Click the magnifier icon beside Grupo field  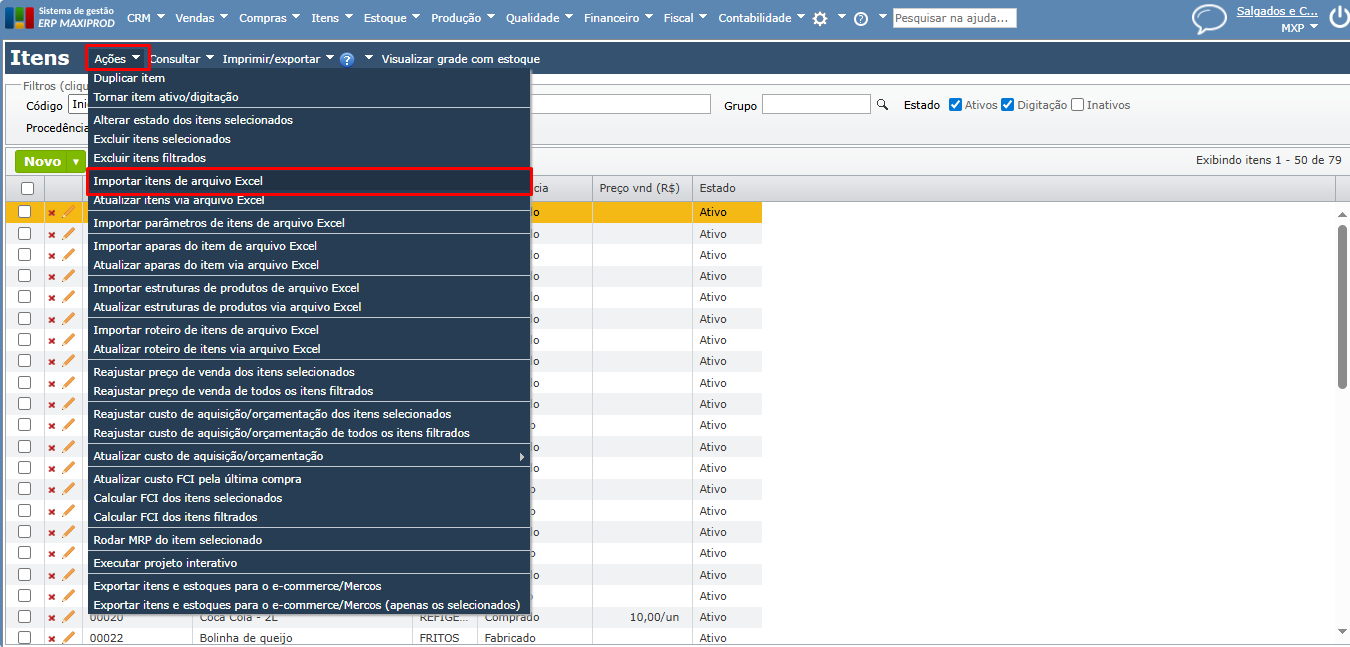pyautogui.click(x=882, y=104)
